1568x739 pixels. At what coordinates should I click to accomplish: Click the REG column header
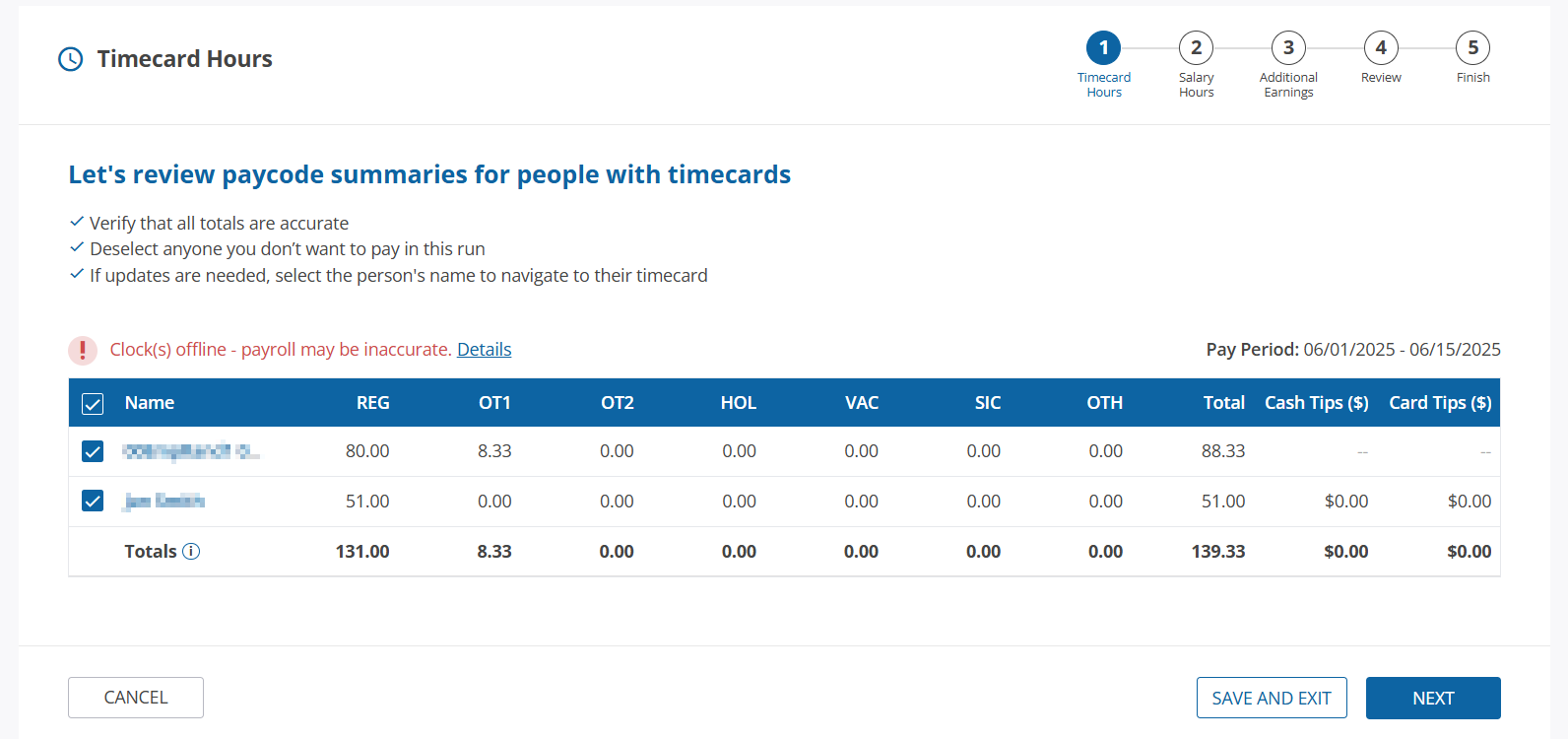point(373,403)
